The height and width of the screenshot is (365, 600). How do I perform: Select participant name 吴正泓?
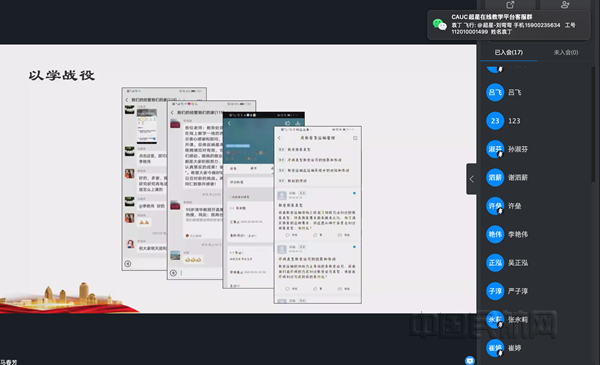(518, 263)
